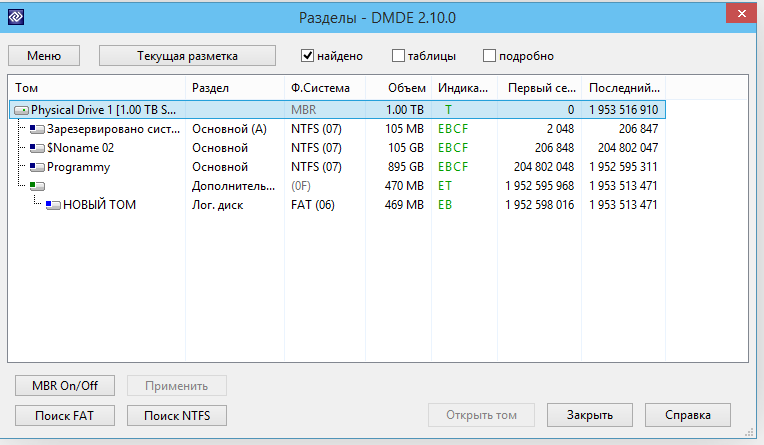
Task: Click the Первый се... column header
Action: pyautogui.click(x=539, y=88)
